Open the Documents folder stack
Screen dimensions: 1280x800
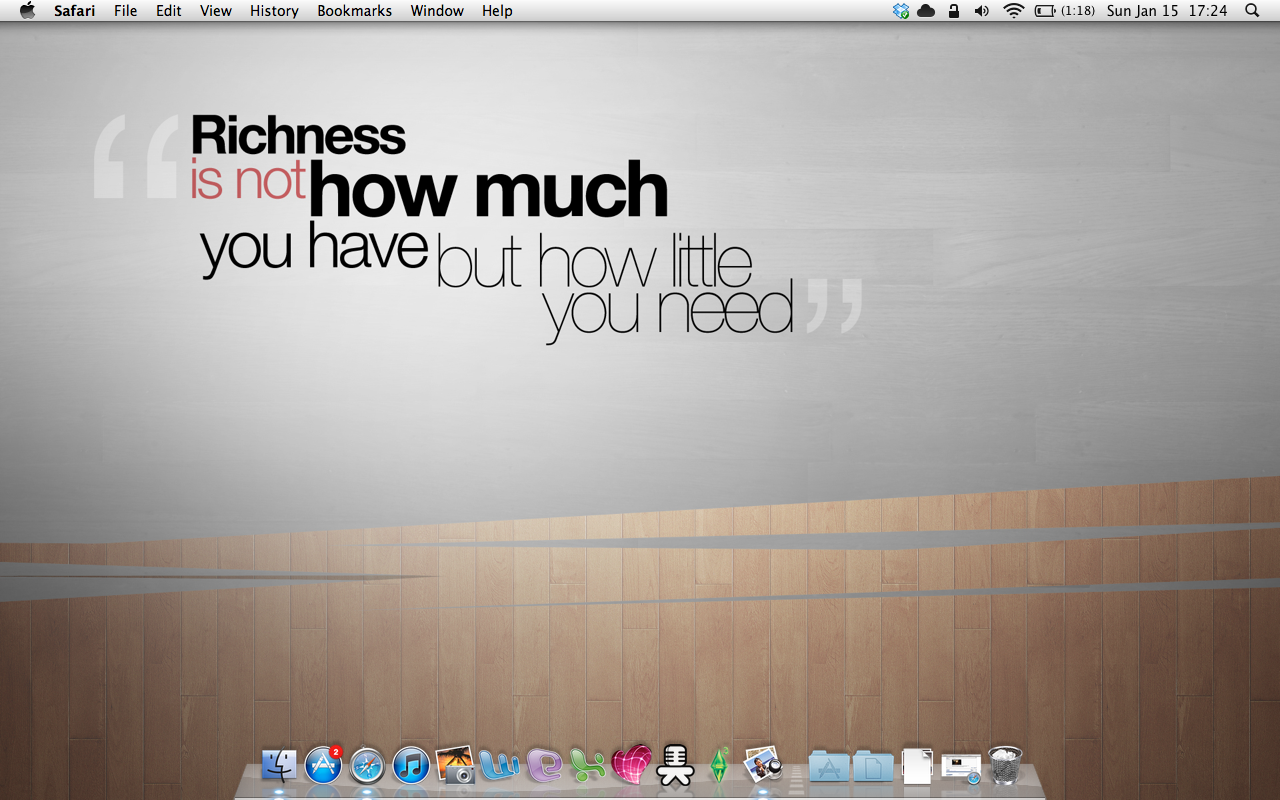(873, 767)
